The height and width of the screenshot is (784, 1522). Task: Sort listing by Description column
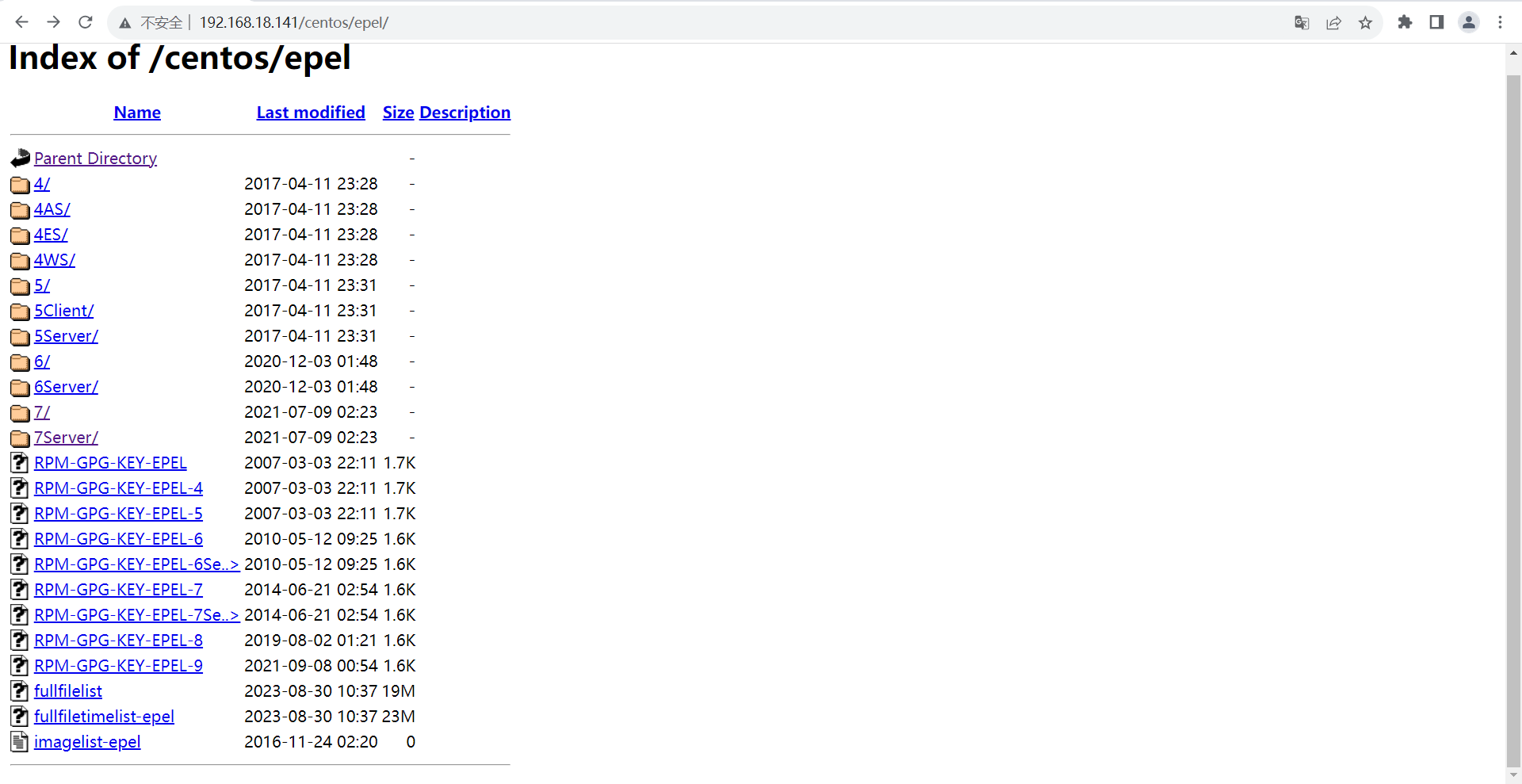[465, 113]
